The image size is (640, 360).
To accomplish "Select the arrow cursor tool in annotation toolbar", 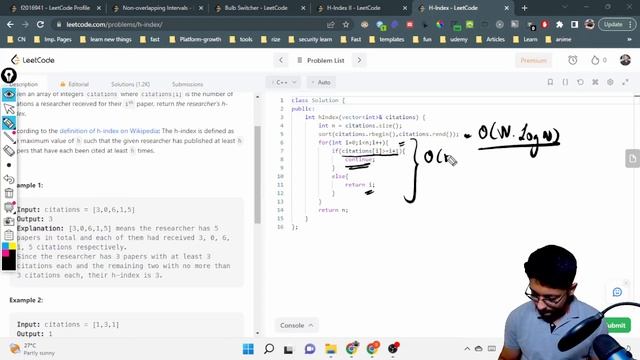I will click(9, 109).
